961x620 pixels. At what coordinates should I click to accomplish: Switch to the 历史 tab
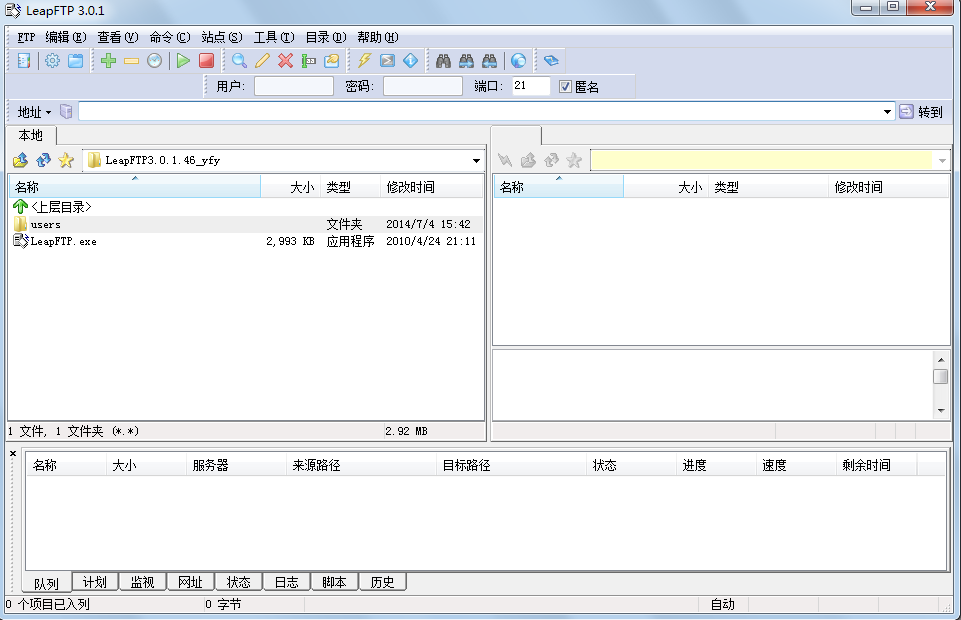coord(382,581)
